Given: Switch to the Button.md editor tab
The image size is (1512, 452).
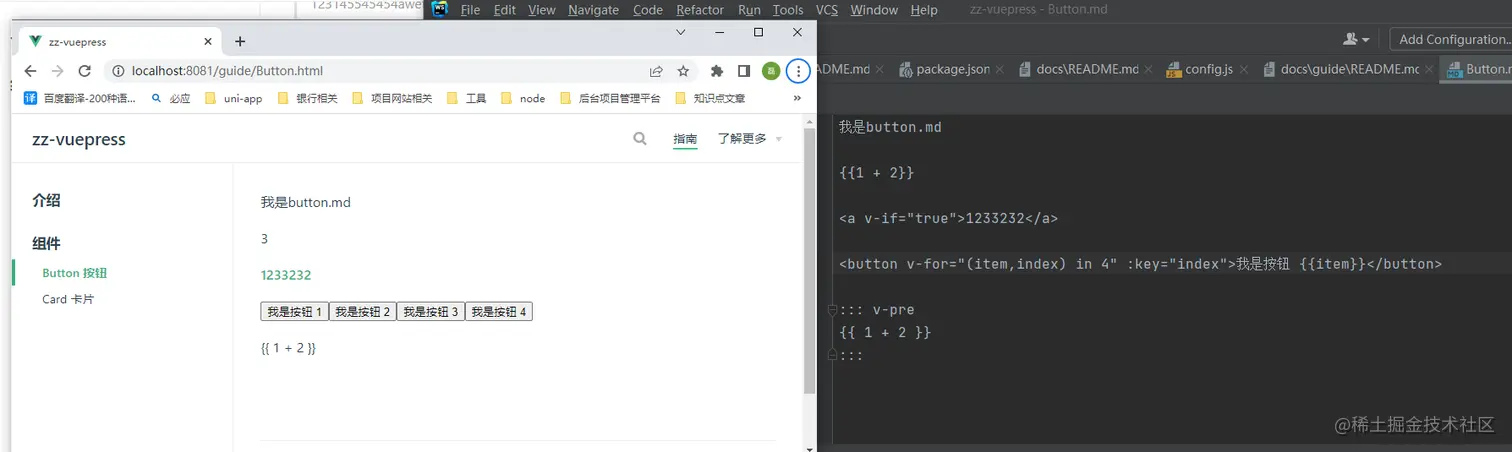Looking at the screenshot, I should [1479, 69].
